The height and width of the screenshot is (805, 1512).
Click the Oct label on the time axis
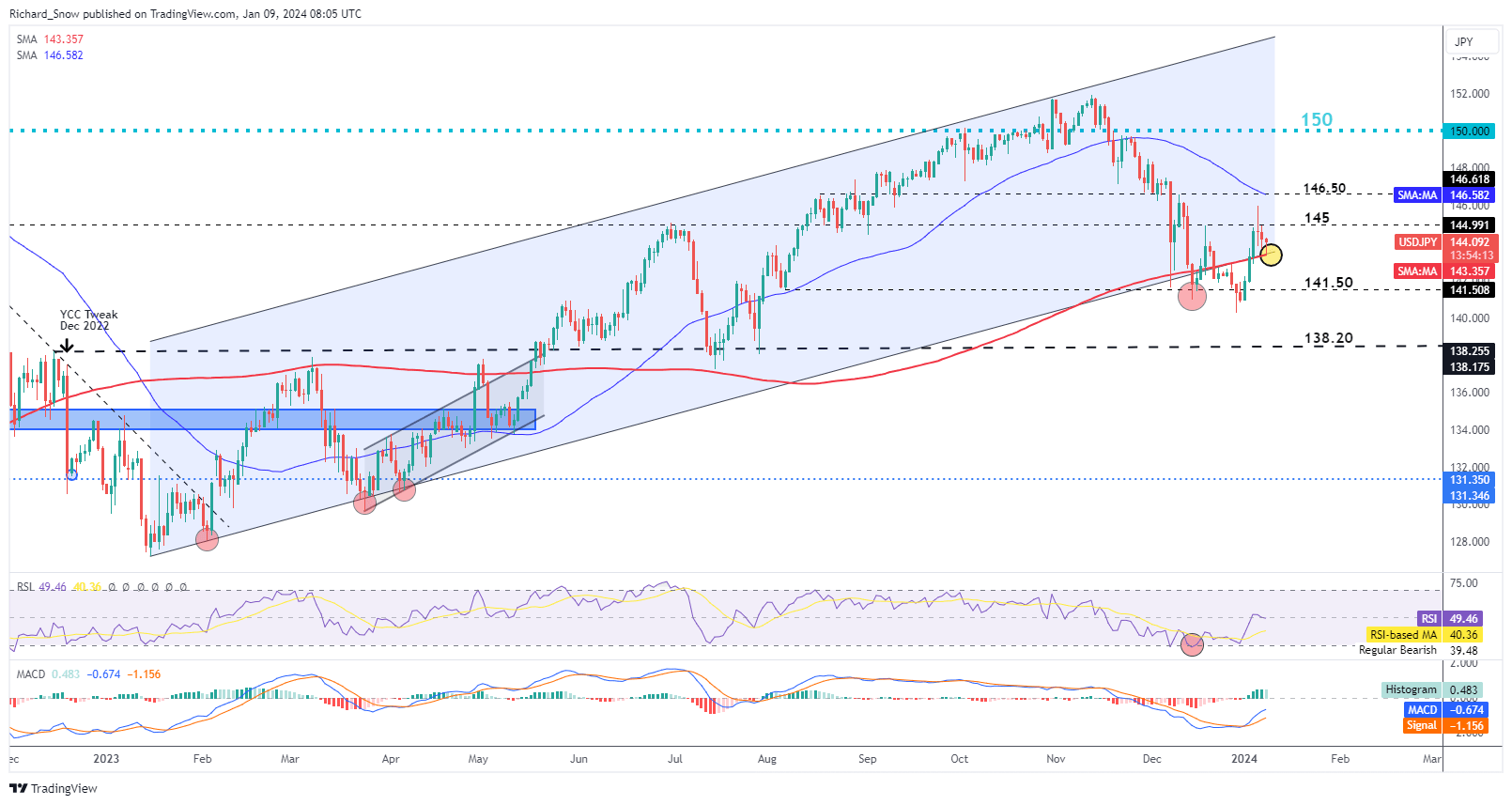point(960,759)
